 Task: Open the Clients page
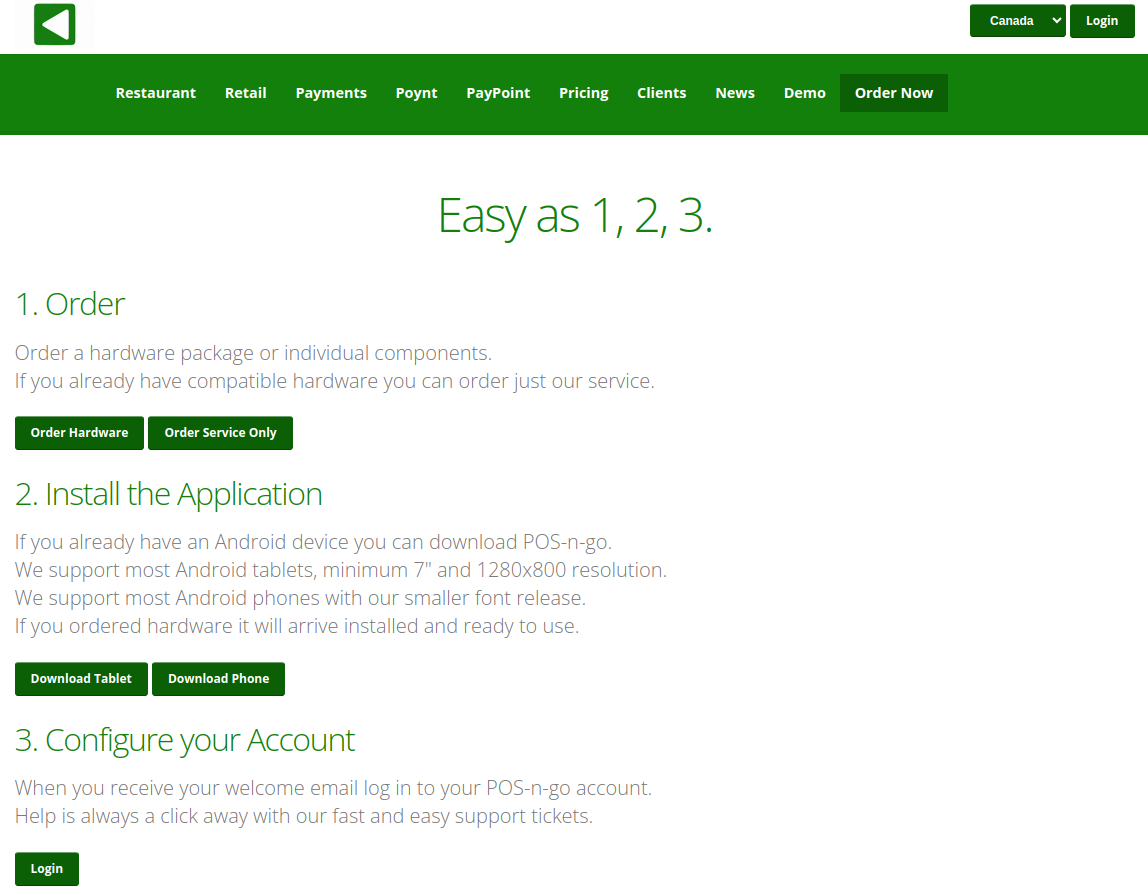[661, 93]
